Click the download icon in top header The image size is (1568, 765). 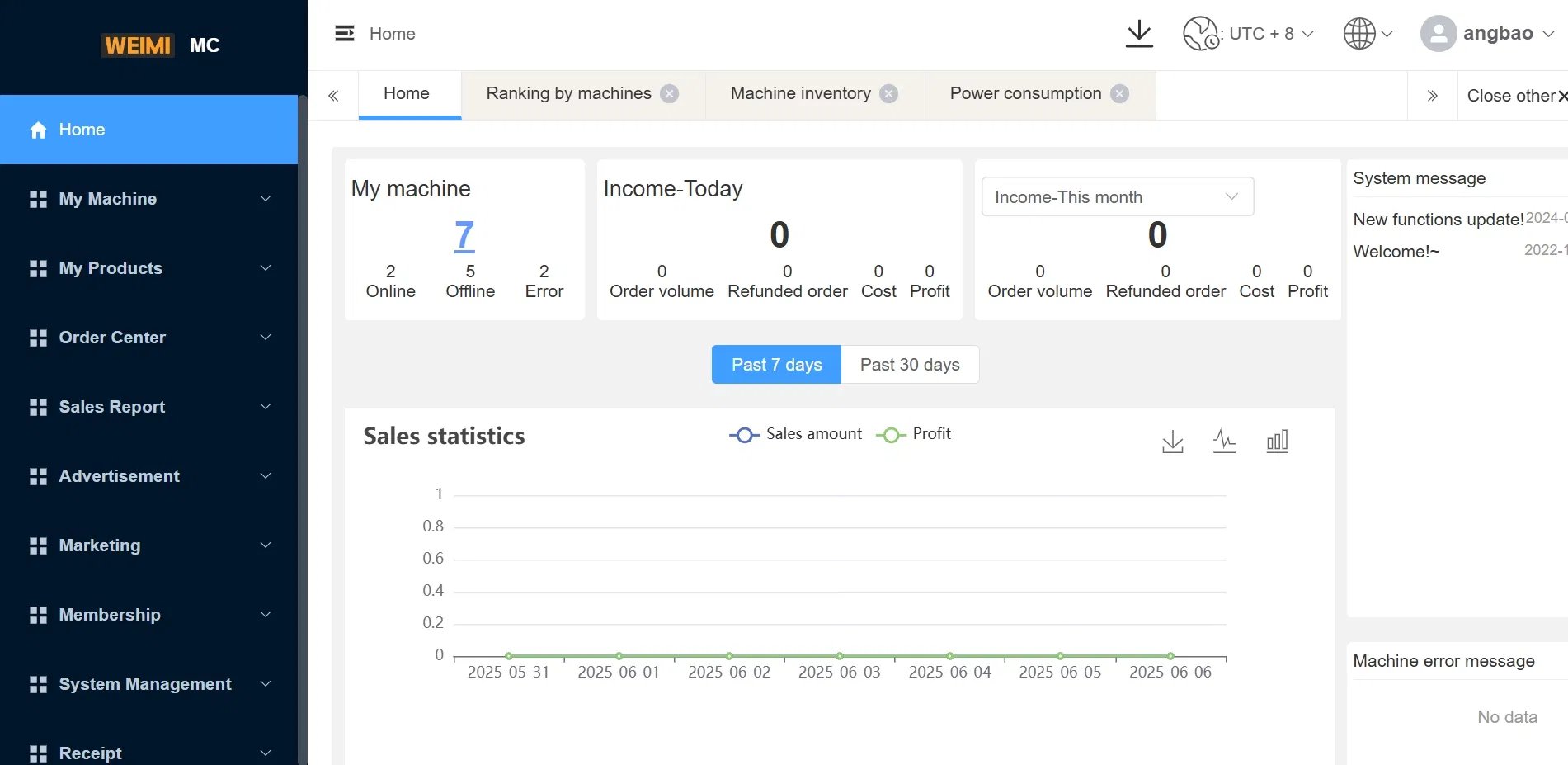pos(1139,34)
